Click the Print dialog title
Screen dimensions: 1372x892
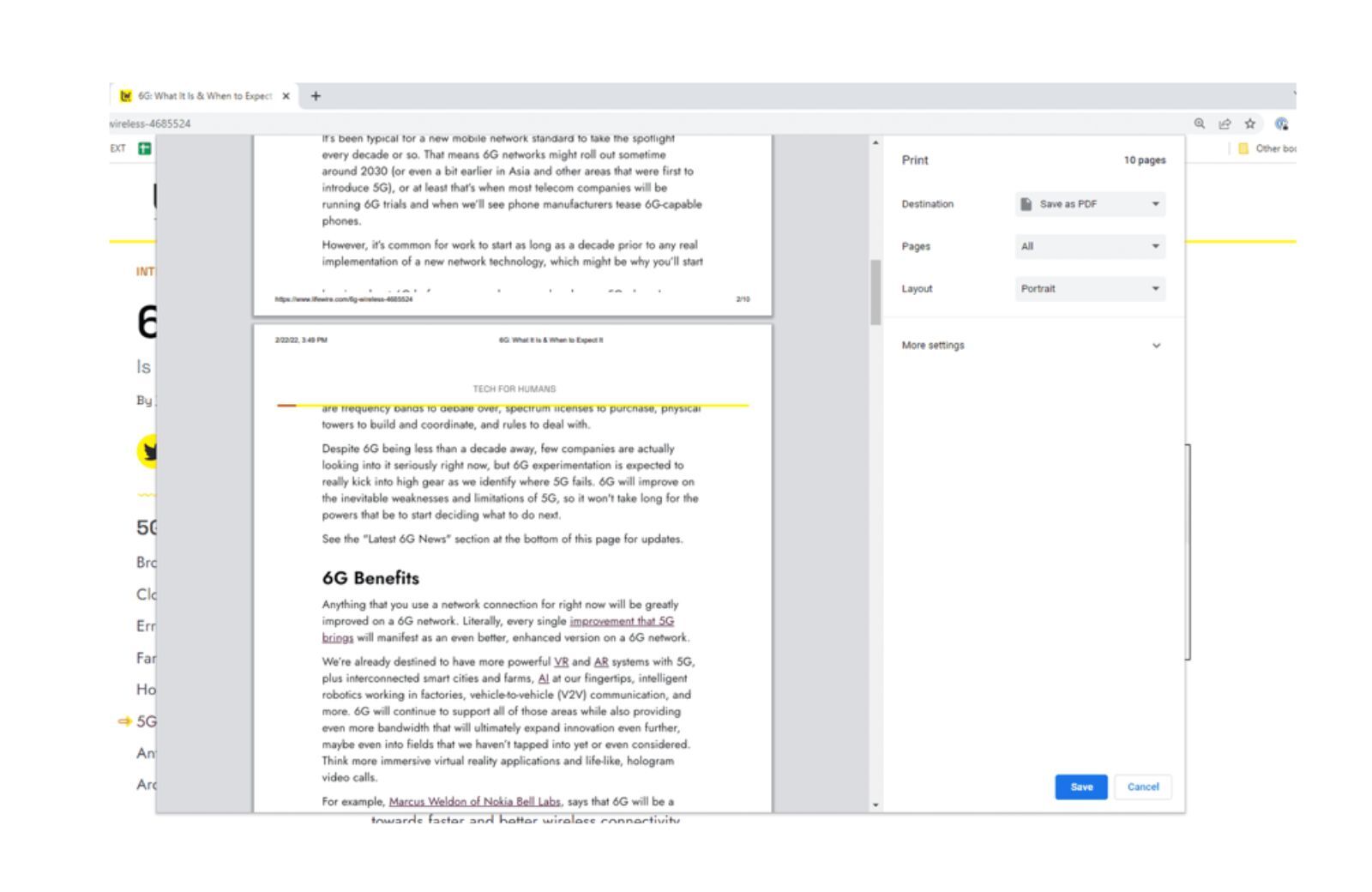click(914, 160)
